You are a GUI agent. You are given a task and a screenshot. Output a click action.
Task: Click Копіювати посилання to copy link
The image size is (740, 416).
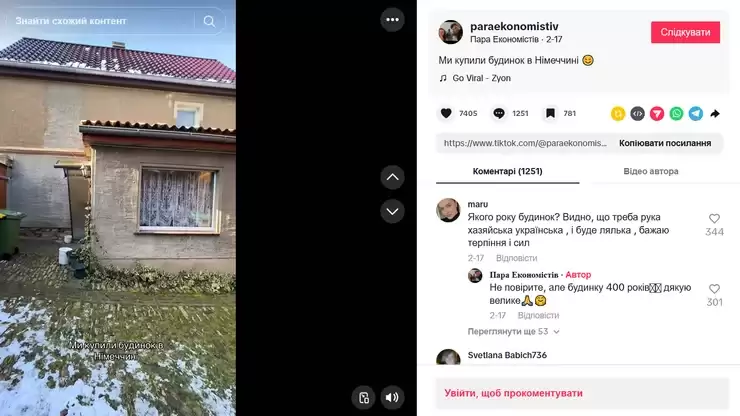click(664, 143)
